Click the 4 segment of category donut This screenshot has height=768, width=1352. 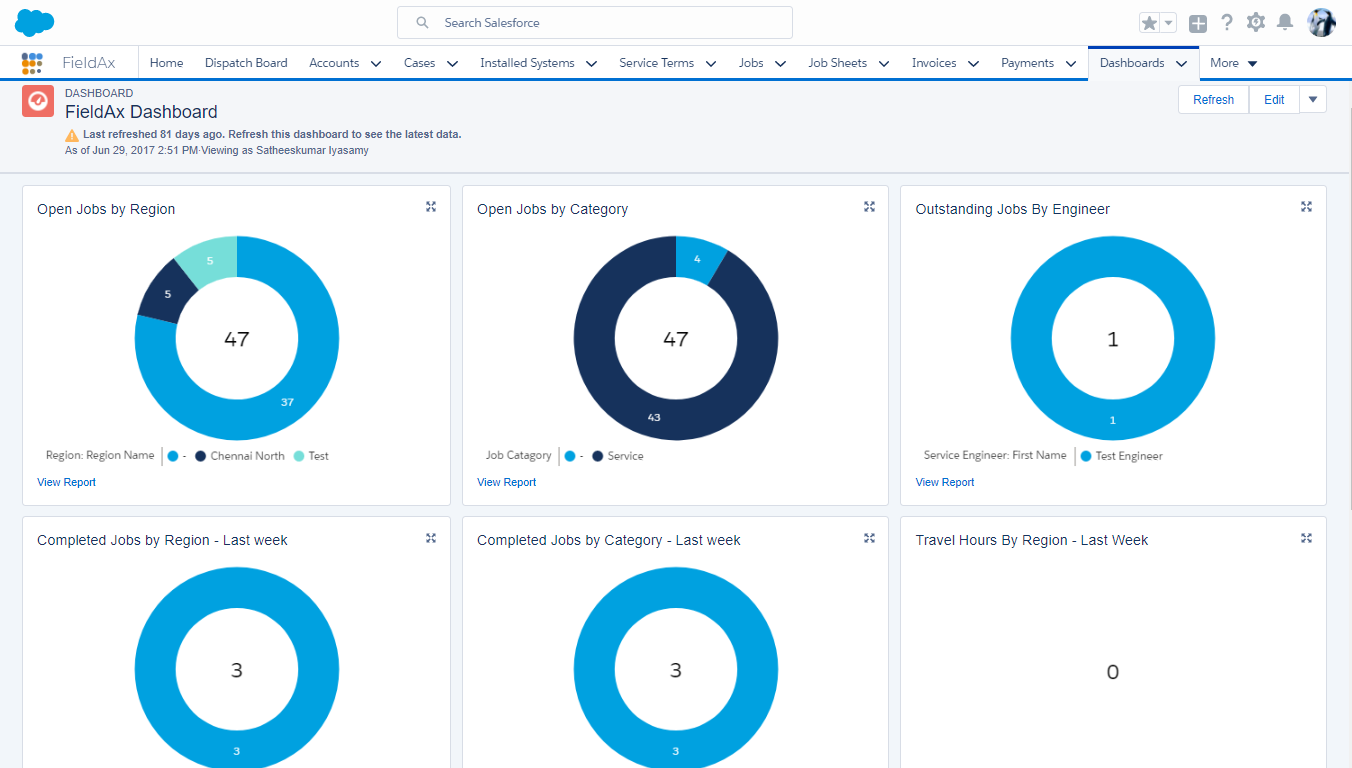pos(697,259)
